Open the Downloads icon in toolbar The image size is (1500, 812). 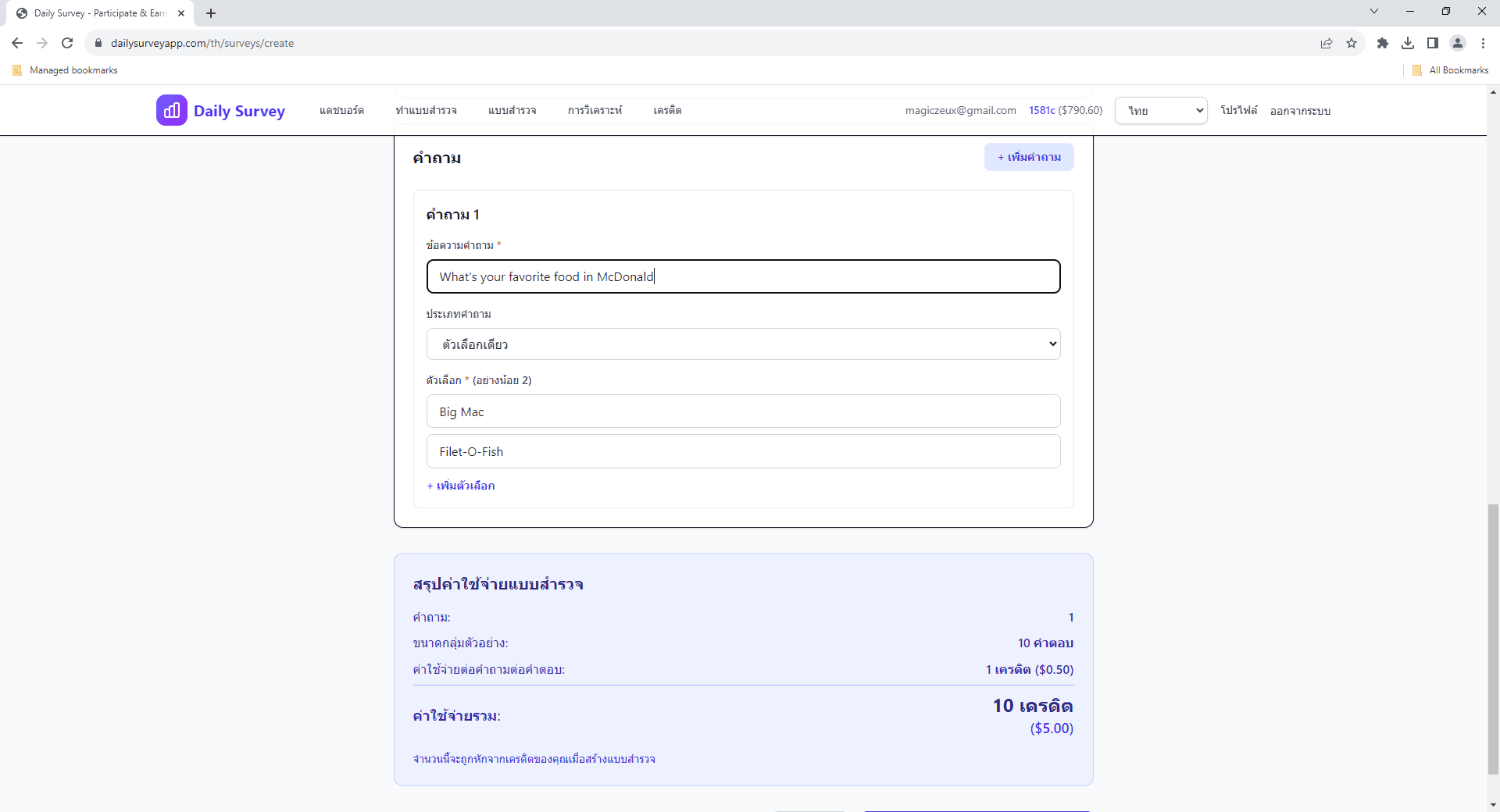pyautogui.click(x=1408, y=43)
